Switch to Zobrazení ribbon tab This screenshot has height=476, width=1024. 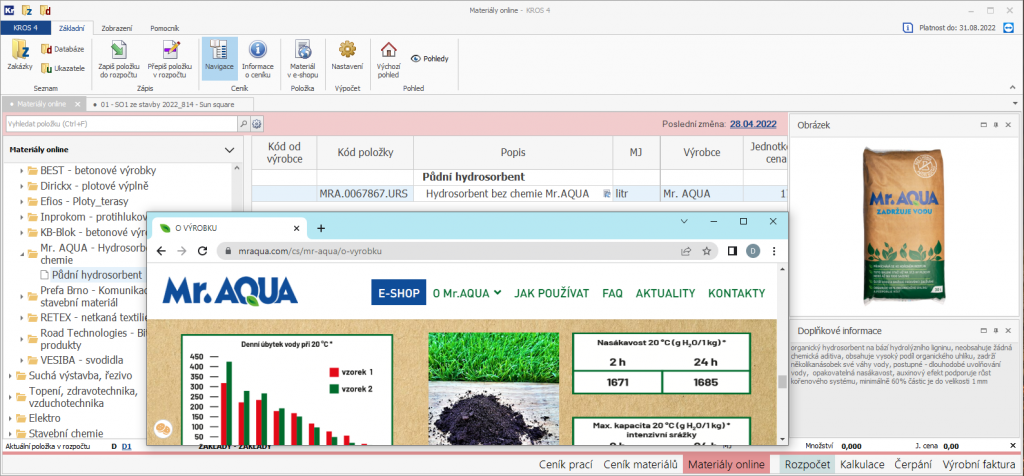click(x=117, y=28)
